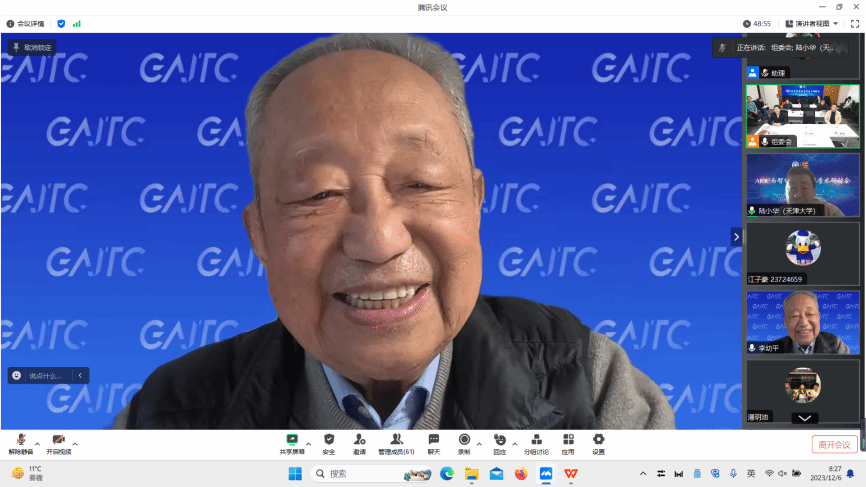Open the Apps (应用) icon
Viewport: 866px width, 487px height.
(568, 440)
